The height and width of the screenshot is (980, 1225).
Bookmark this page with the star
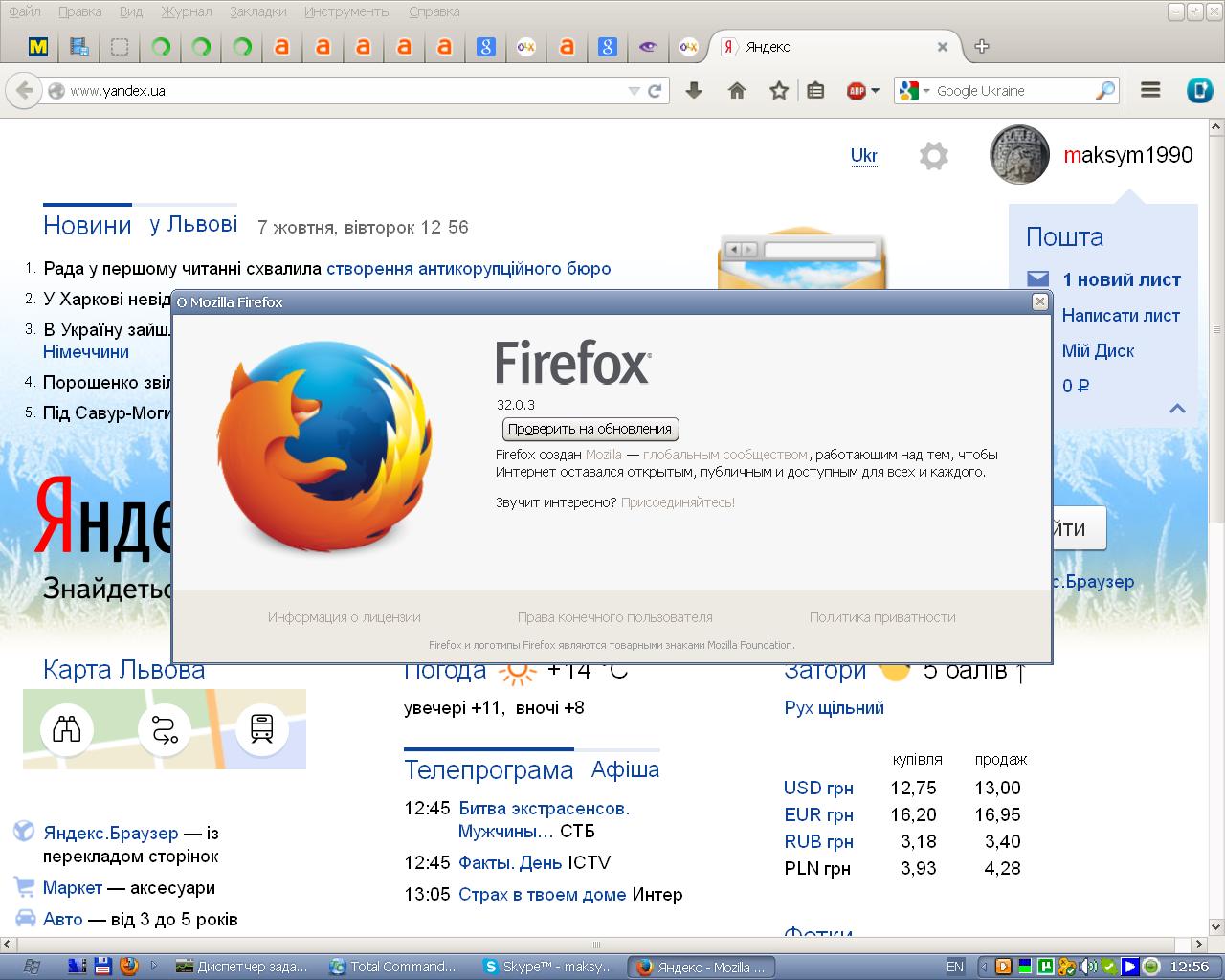tap(779, 91)
